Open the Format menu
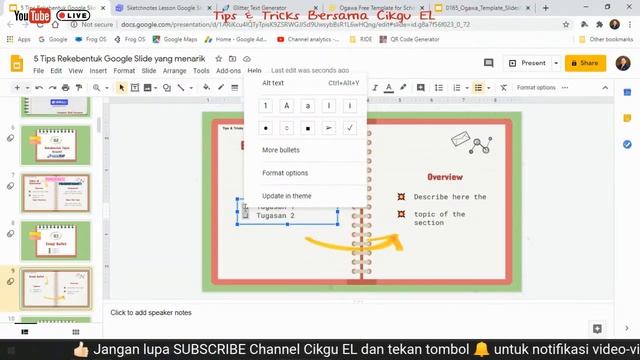The width and height of the screenshot is (640, 360). pyautogui.click(x=124, y=71)
